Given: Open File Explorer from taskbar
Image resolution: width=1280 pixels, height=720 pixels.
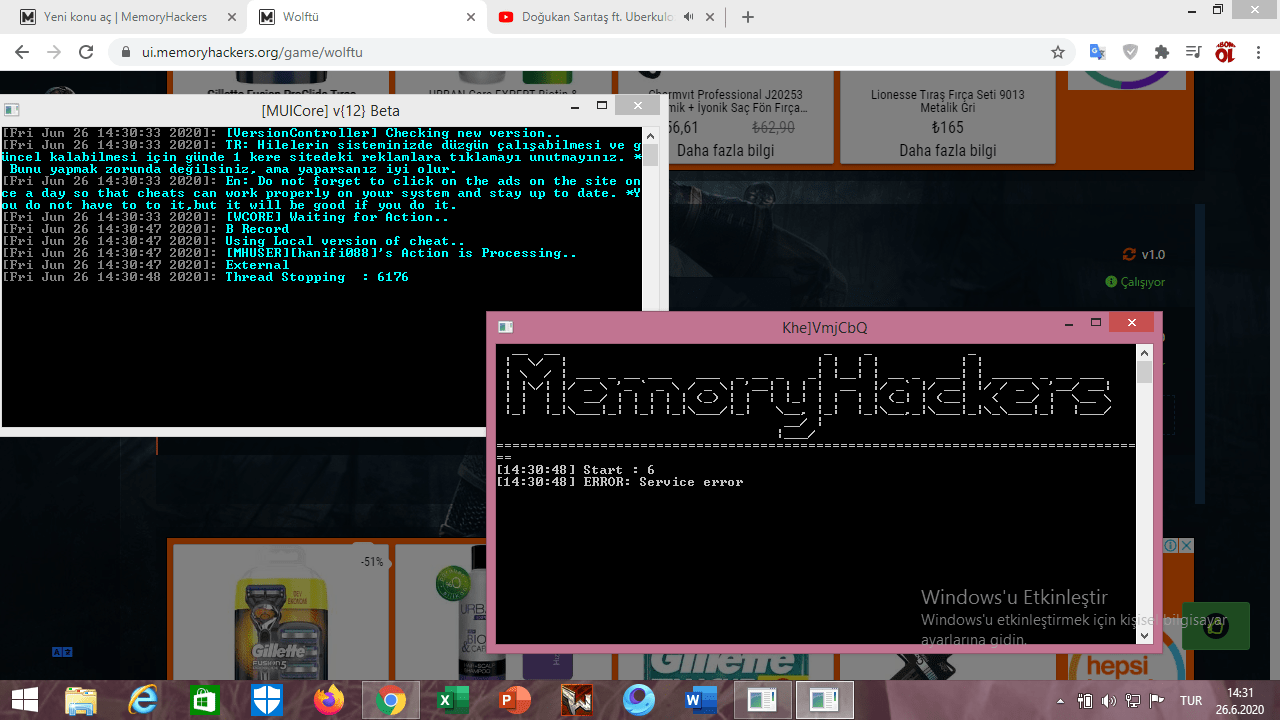Looking at the screenshot, I should coord(81,700).
